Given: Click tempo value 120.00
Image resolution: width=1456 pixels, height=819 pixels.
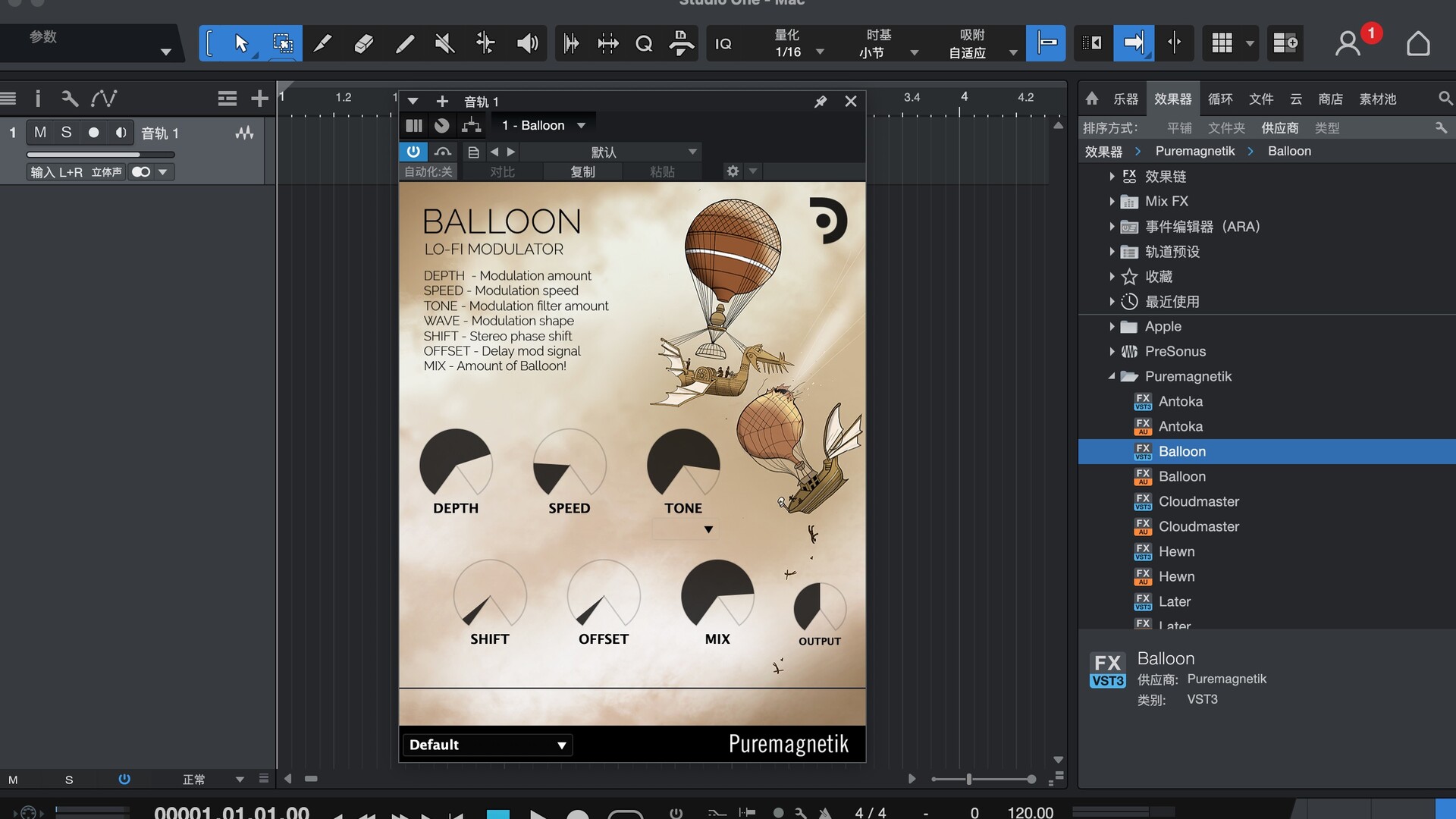Looking at the screenshot, I should pyautogui.click(x=1030, y=811).
